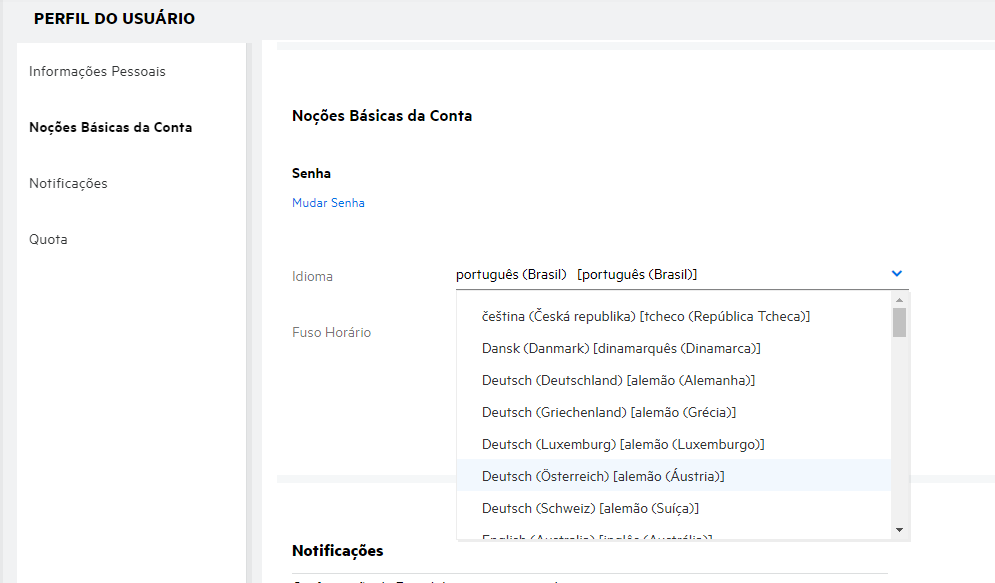This screenshot has width=995, height=583.
Task: Go to Noções Básicas da Conta in the sidebar
Action: coord(110,128)
